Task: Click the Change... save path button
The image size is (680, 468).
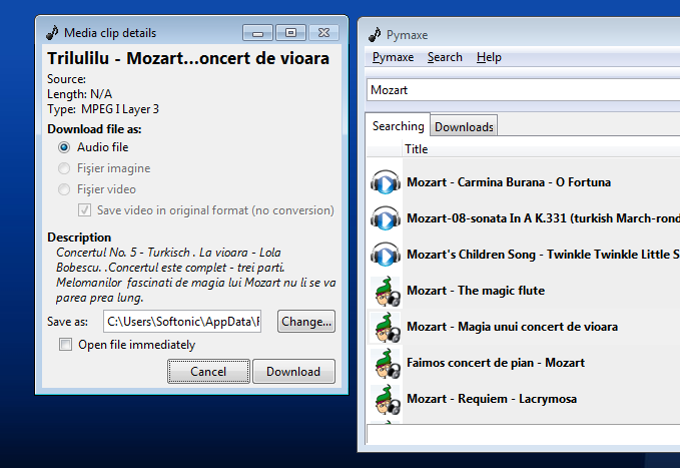Action: pos(306,322)
